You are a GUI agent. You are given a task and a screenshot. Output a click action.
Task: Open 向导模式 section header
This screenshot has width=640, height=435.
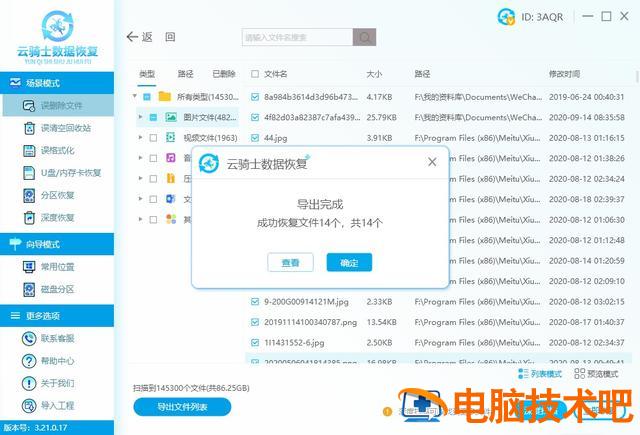click(57, 244)
